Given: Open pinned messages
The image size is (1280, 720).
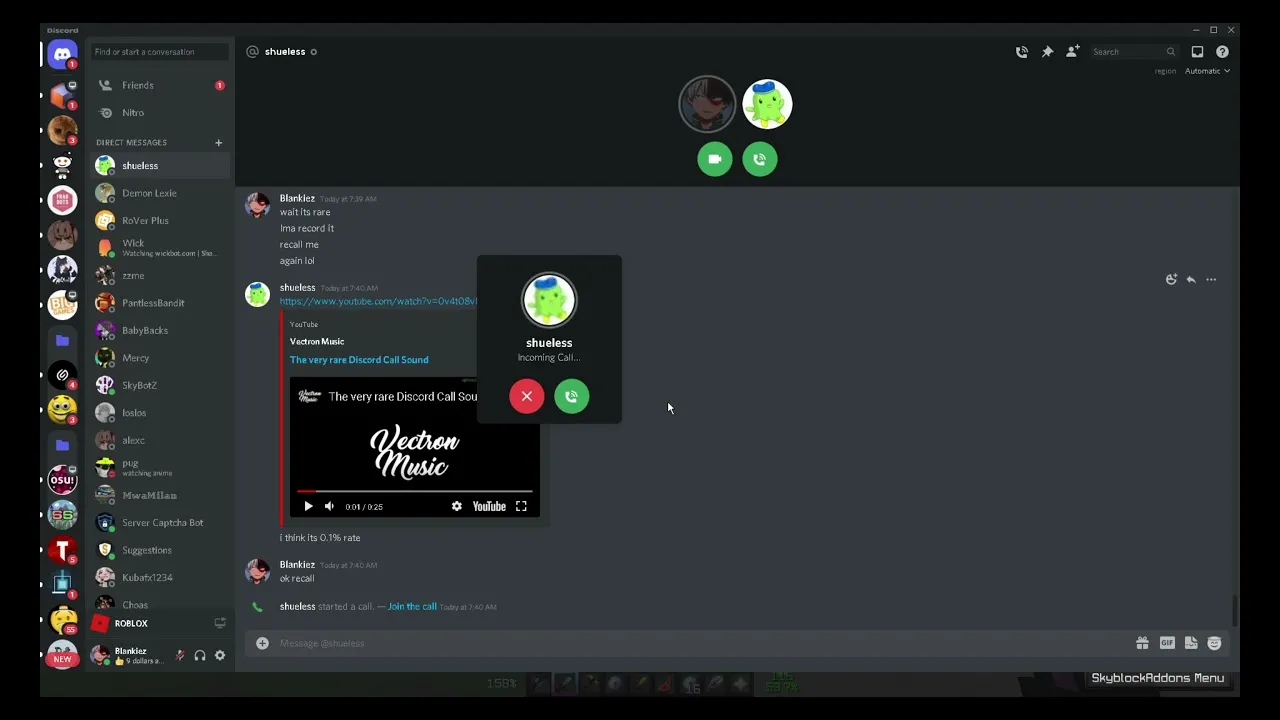Looking at the screenshot, I should click(1047, 52).
